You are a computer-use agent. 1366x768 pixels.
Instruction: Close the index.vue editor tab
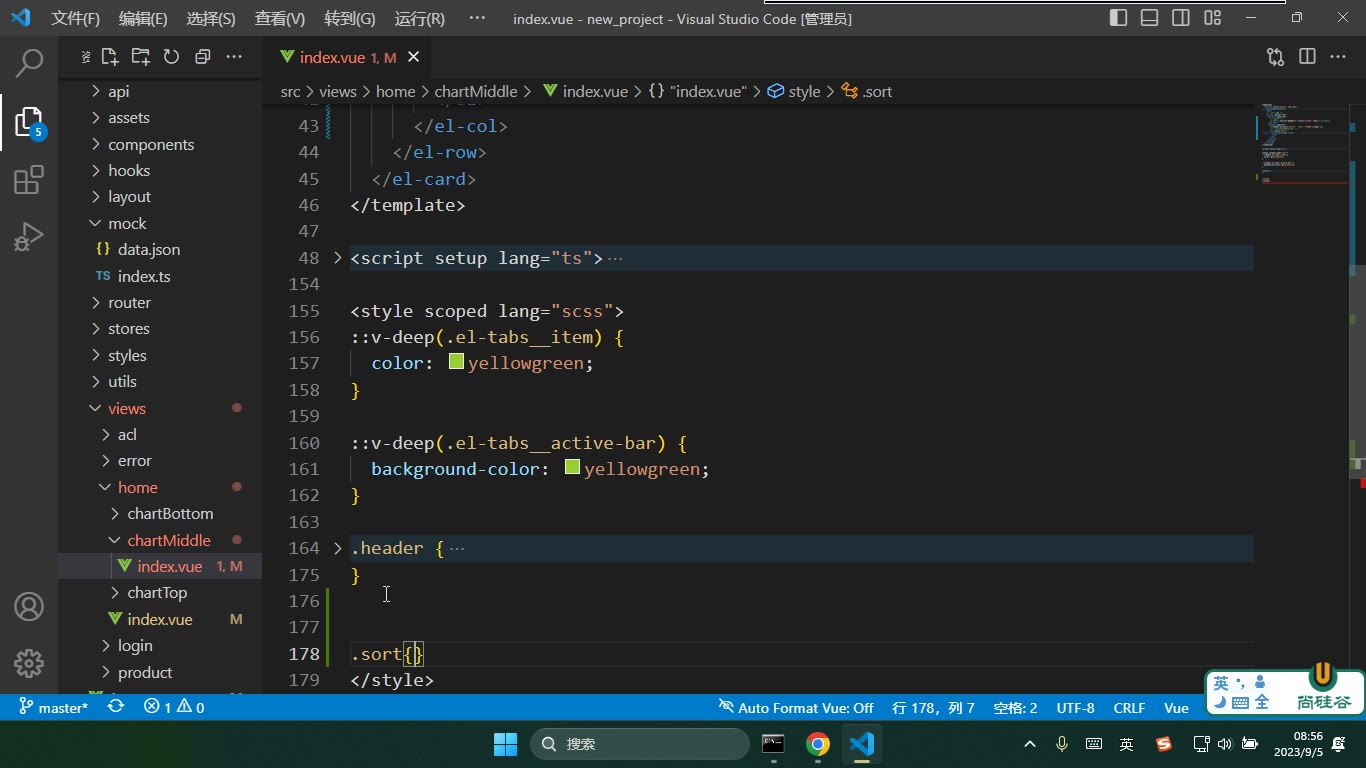[x=414, y=57]
